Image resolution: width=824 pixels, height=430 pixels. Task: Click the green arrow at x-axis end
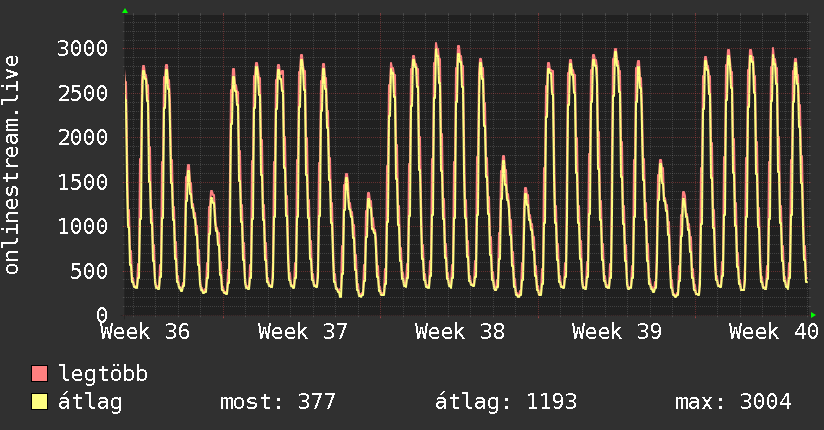click(x=813, y=315)
